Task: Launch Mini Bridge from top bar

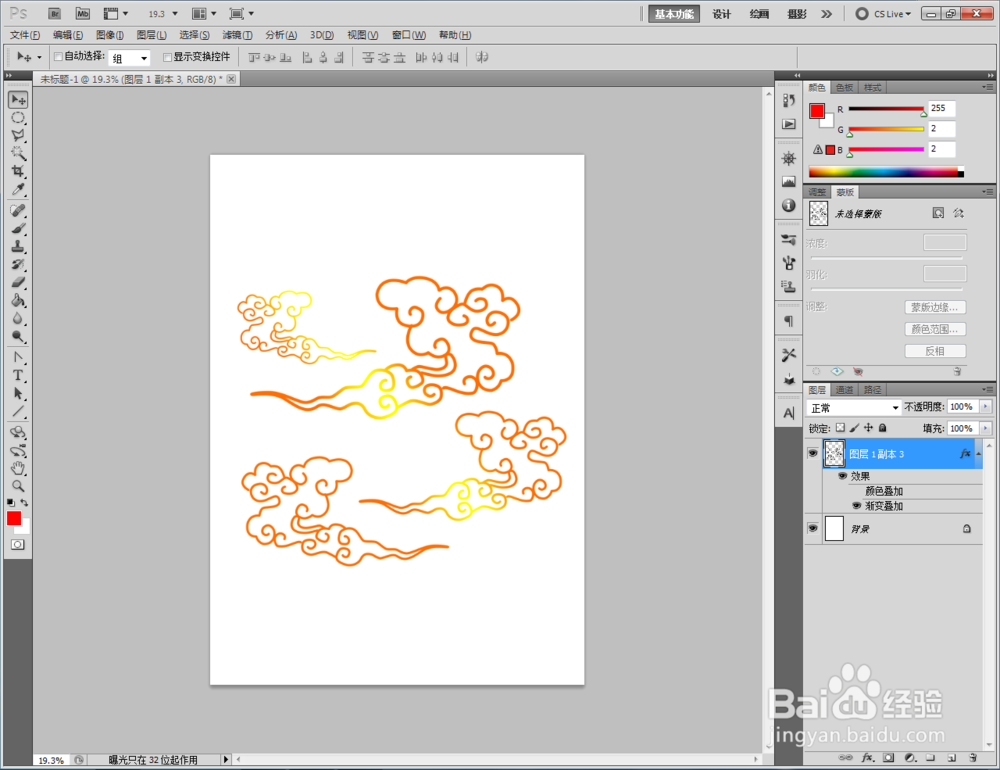Action: coord(83,13)
